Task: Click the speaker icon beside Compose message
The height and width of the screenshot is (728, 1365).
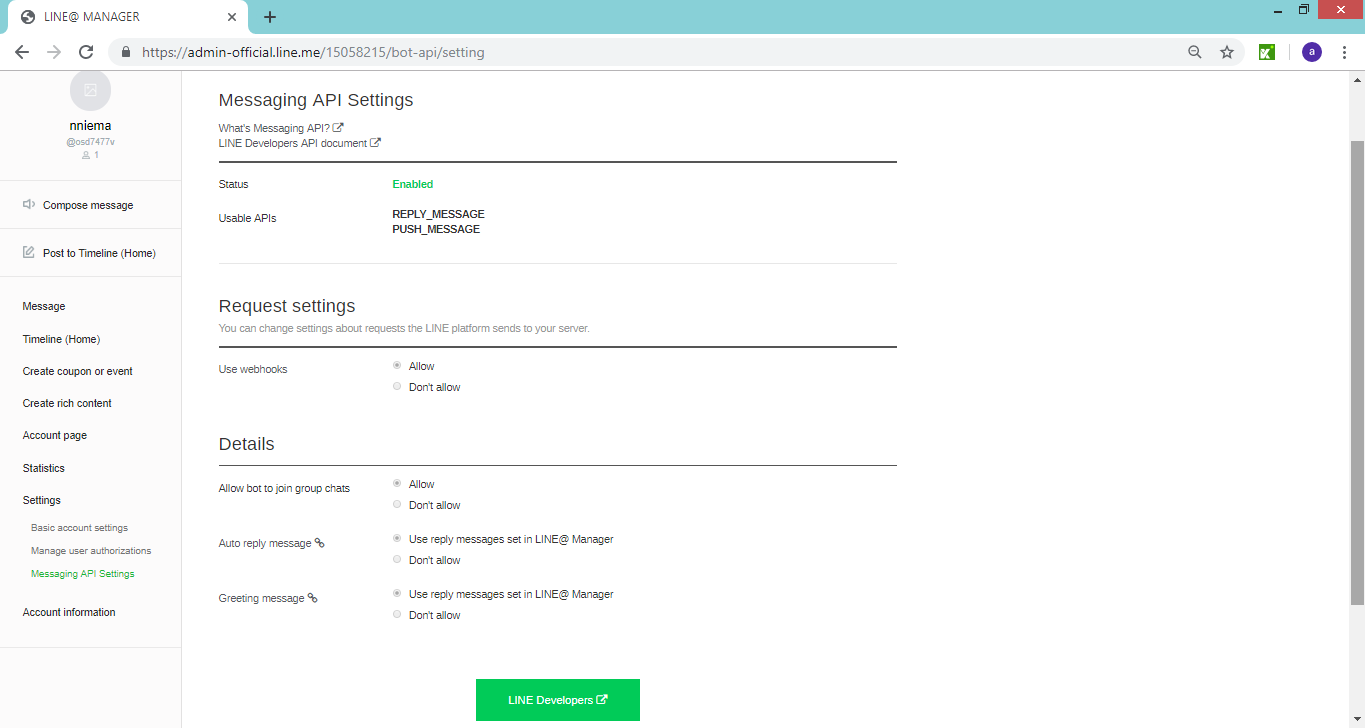Action: click(x=29, y=204)
